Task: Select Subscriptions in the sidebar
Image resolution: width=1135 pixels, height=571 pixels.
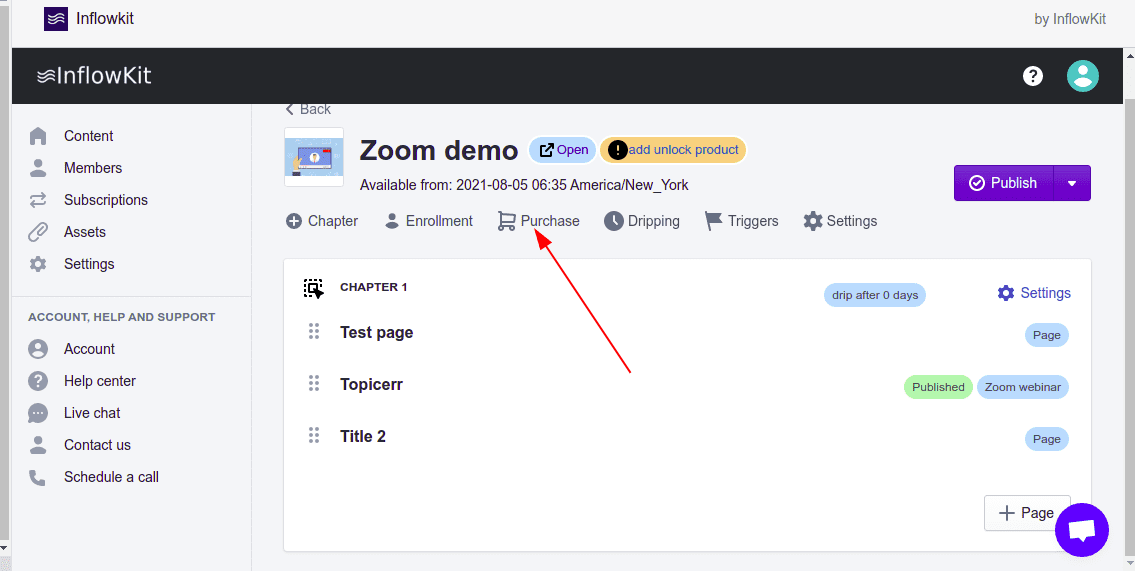Action: coord(105,200)
